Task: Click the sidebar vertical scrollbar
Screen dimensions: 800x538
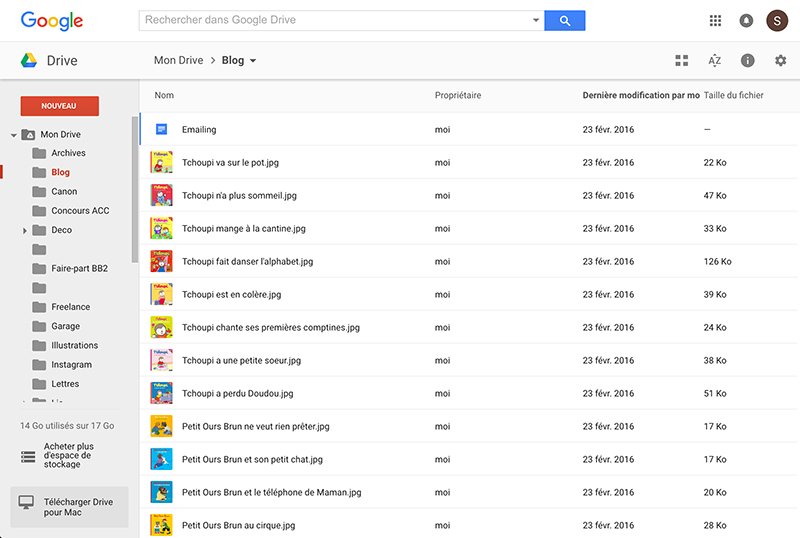Action: pos(135,189)
